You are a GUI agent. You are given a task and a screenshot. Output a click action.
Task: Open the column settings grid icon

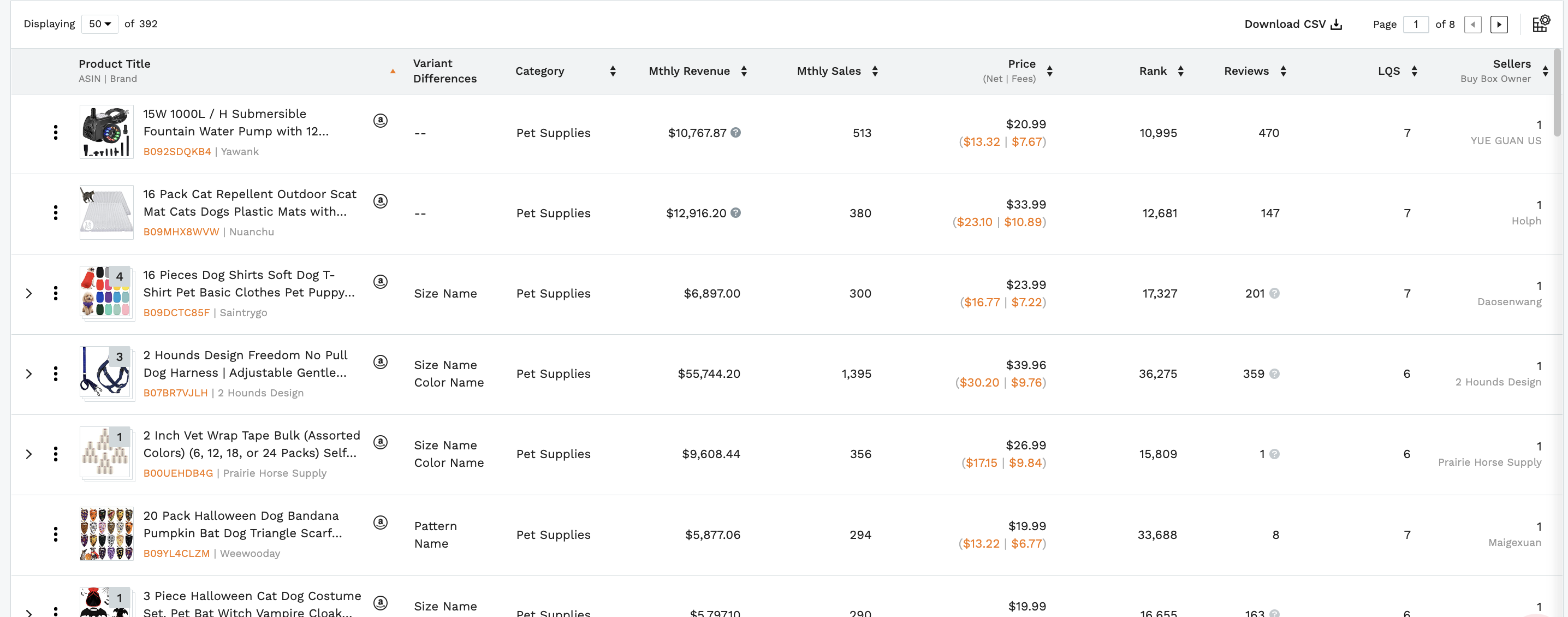pyautogui.click(x=1541, y=23)
